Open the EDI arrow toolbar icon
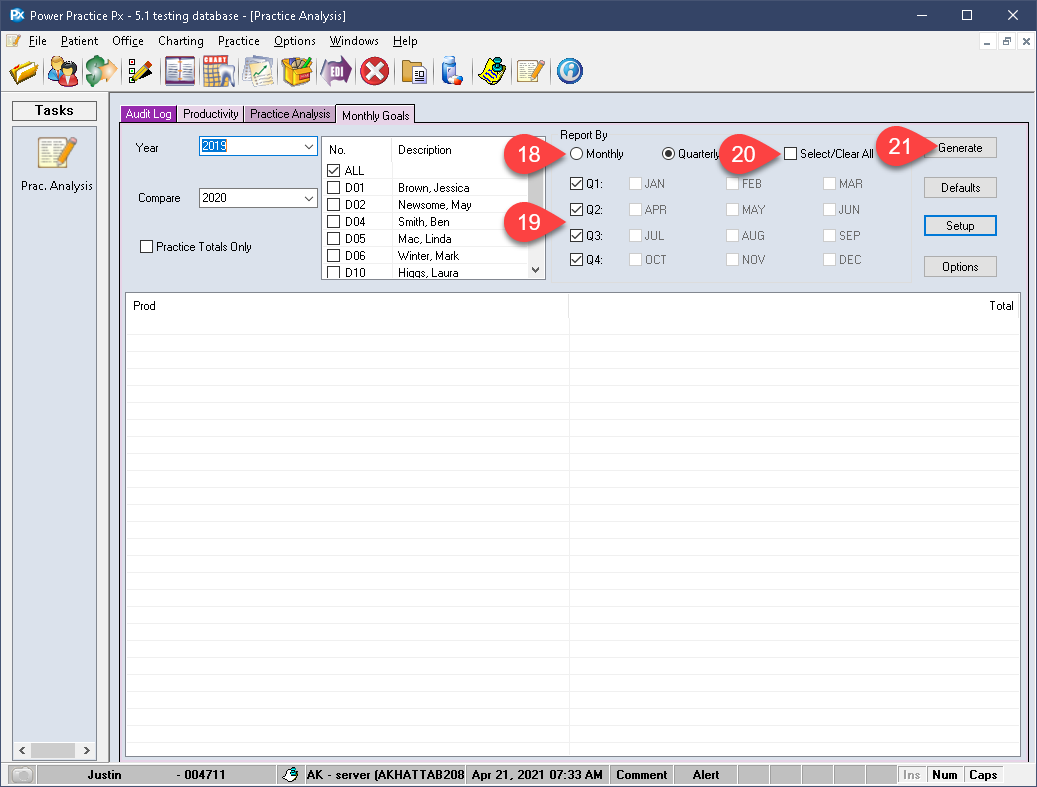The height and width of the screenshot is (787, 1037). 336,71
